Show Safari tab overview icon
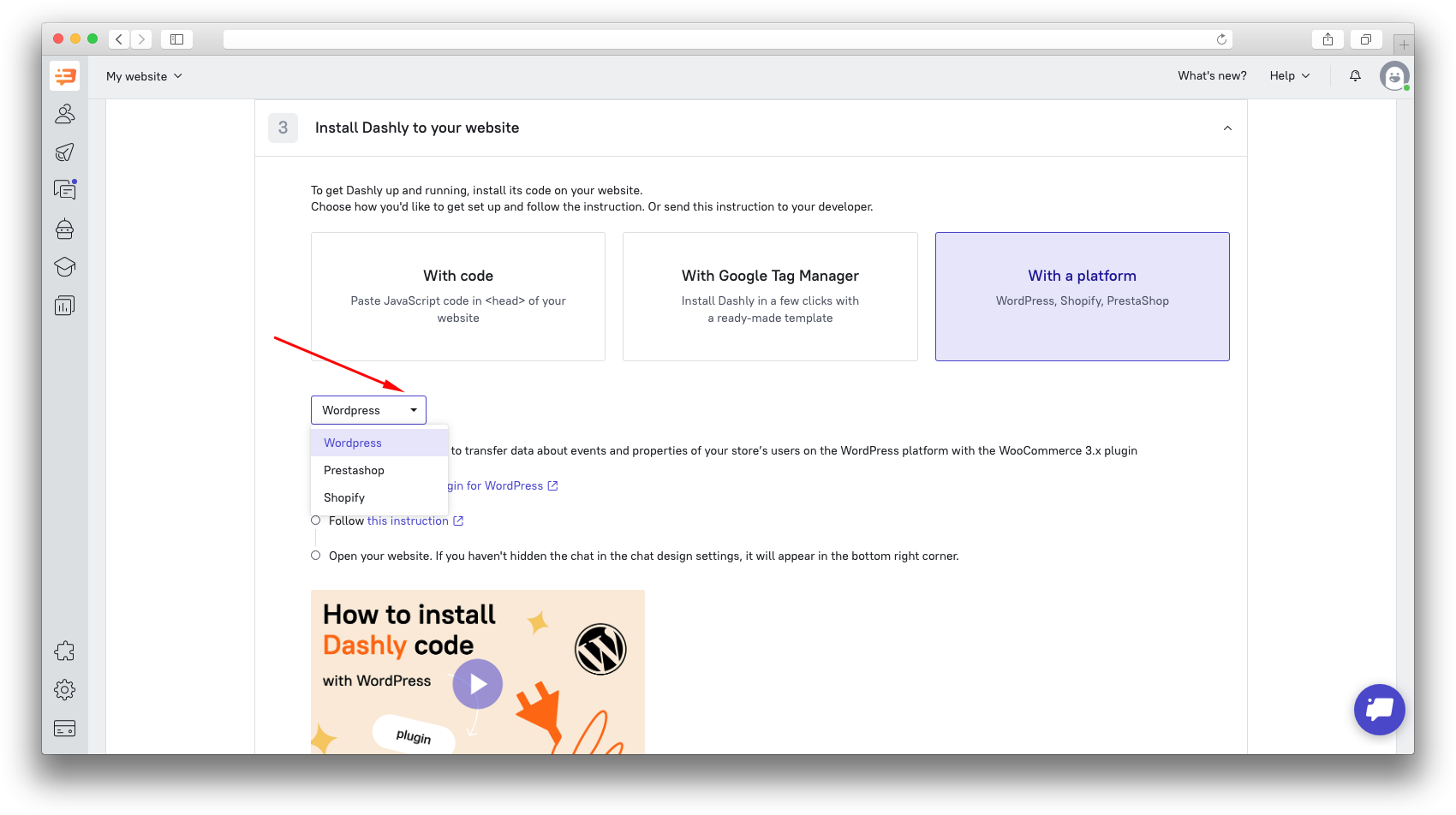The image size is (1456, 815). click(x=1365, y=39)
